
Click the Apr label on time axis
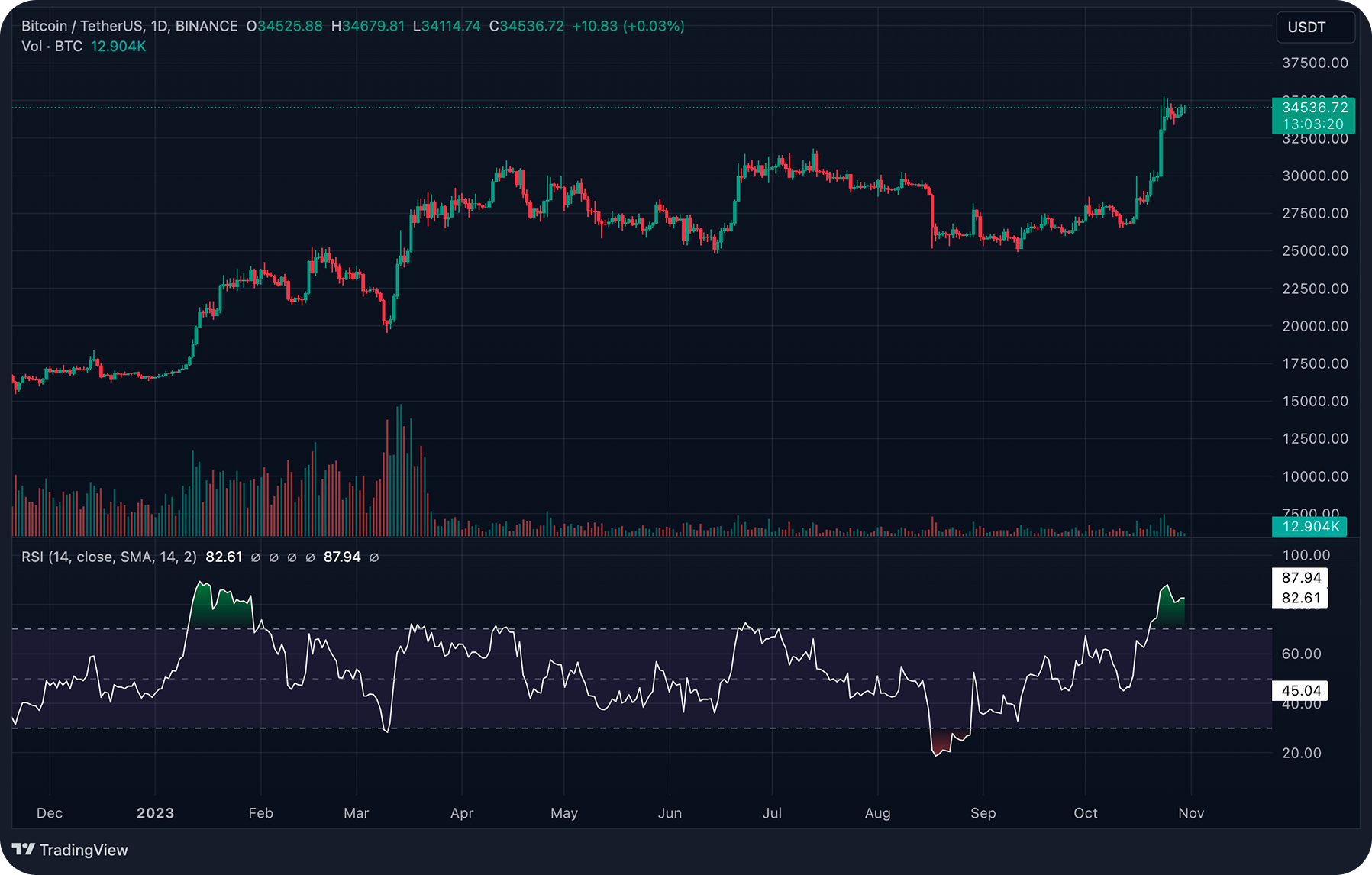[x=462, y=813]
